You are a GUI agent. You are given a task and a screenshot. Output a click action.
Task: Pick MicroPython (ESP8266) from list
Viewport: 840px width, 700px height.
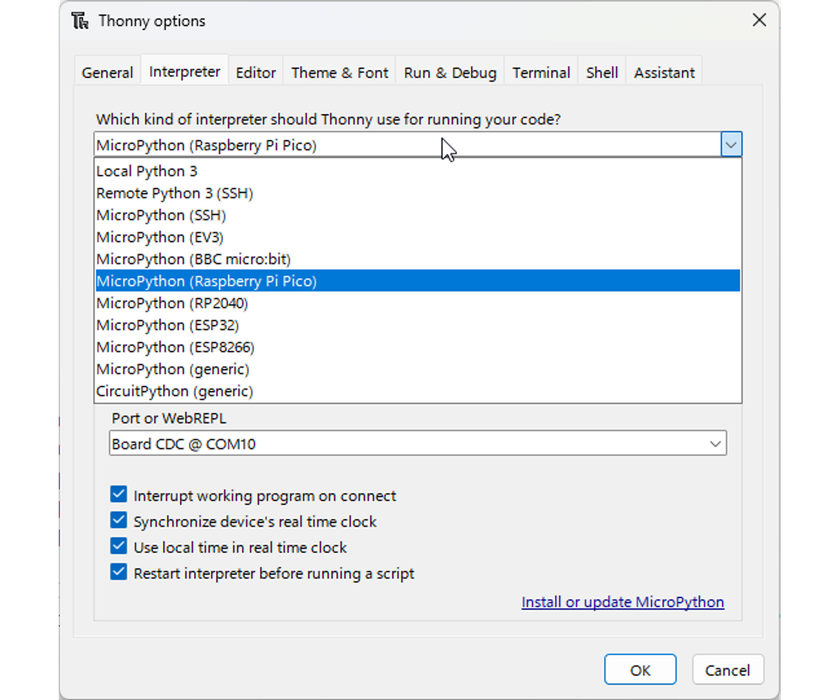pos(418,347)
